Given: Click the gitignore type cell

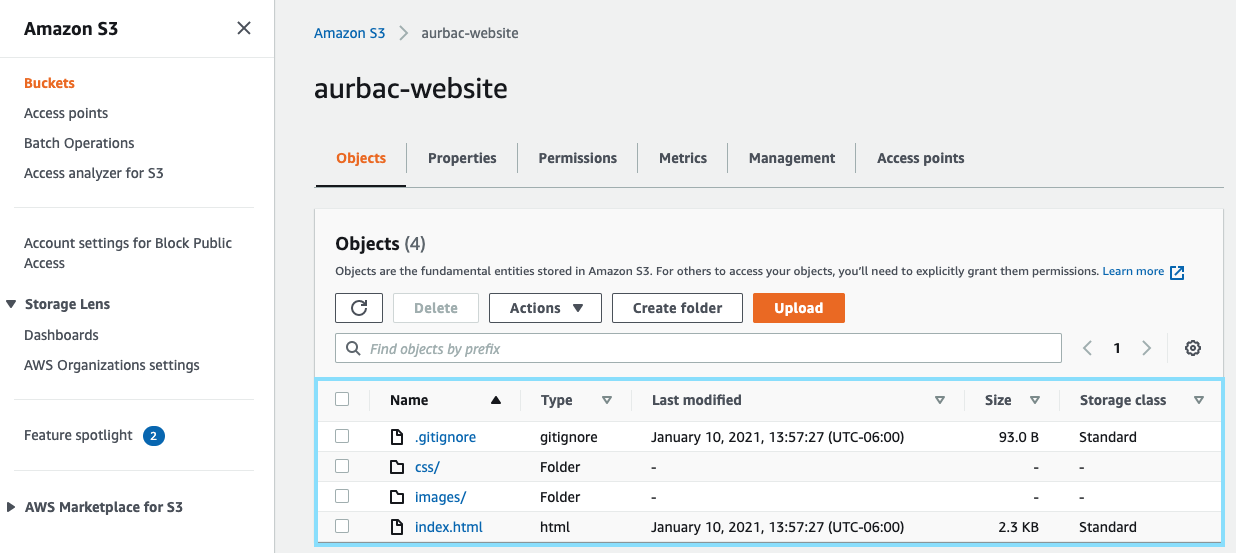Looking at the screenshot, I should point(568,437).
